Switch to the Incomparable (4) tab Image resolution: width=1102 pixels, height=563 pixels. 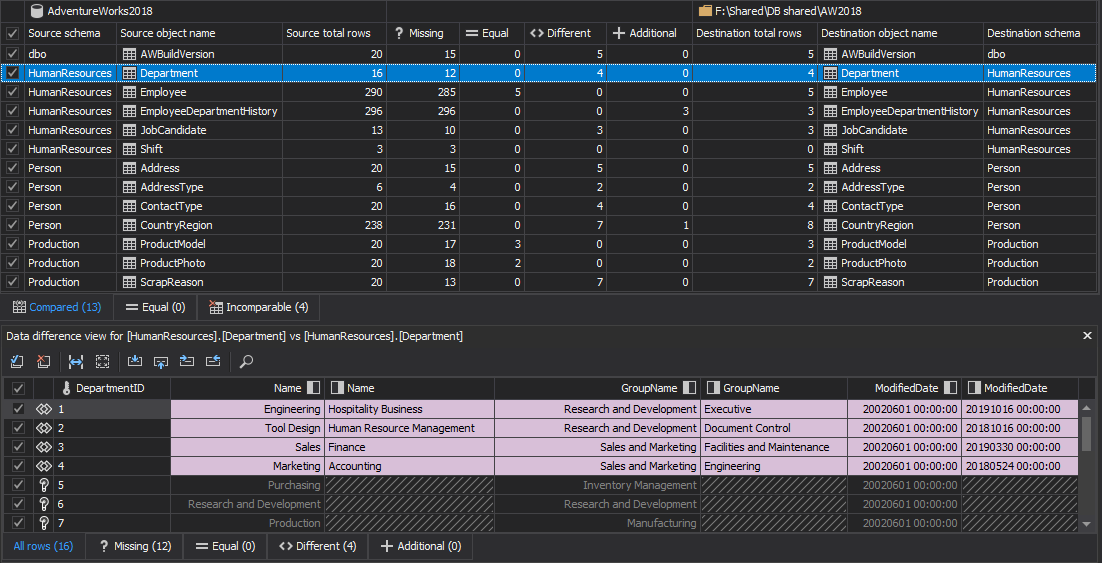pyautogui.click(x=258, y=307)
